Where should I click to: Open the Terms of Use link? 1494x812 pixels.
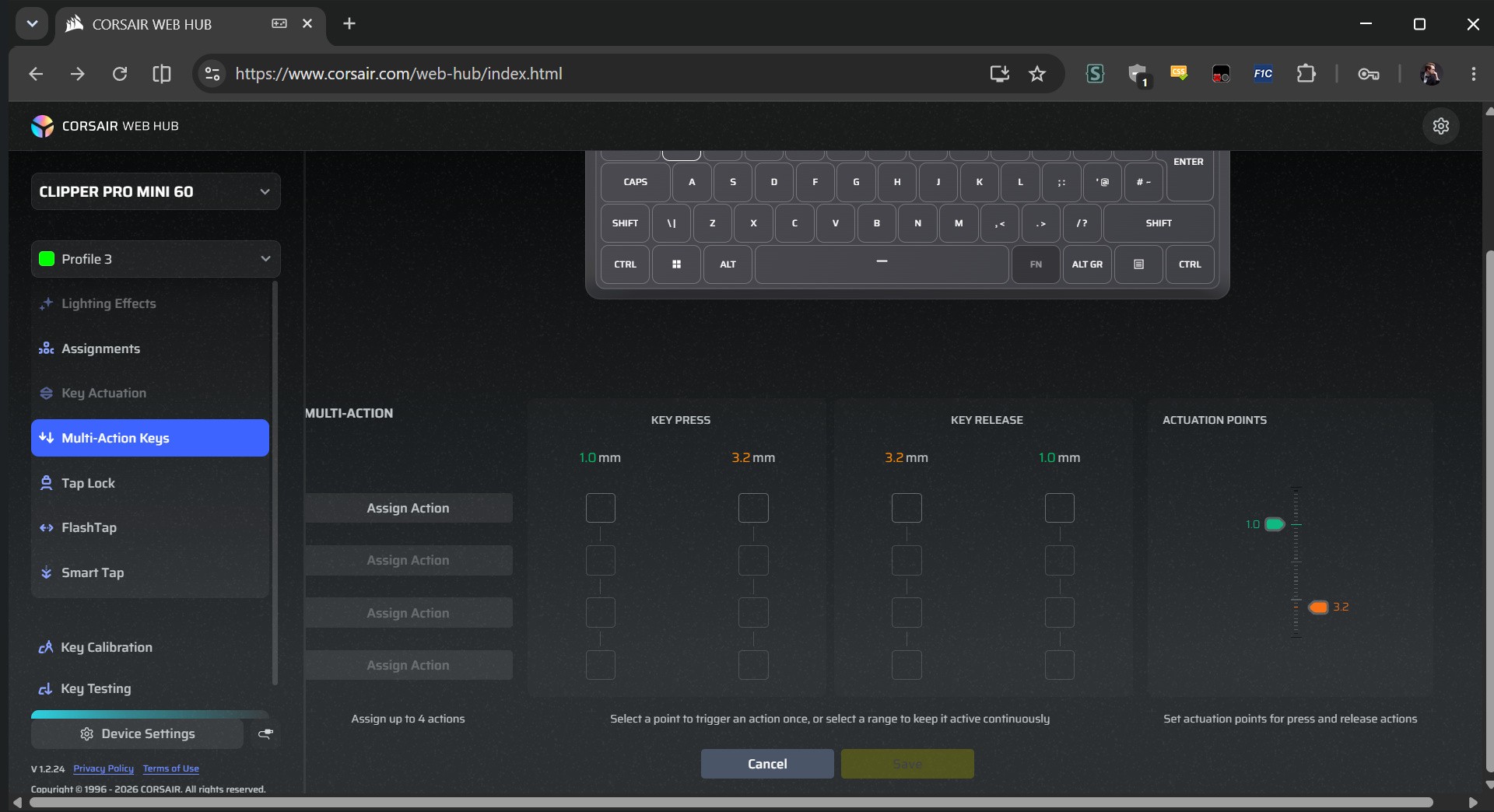171,768
